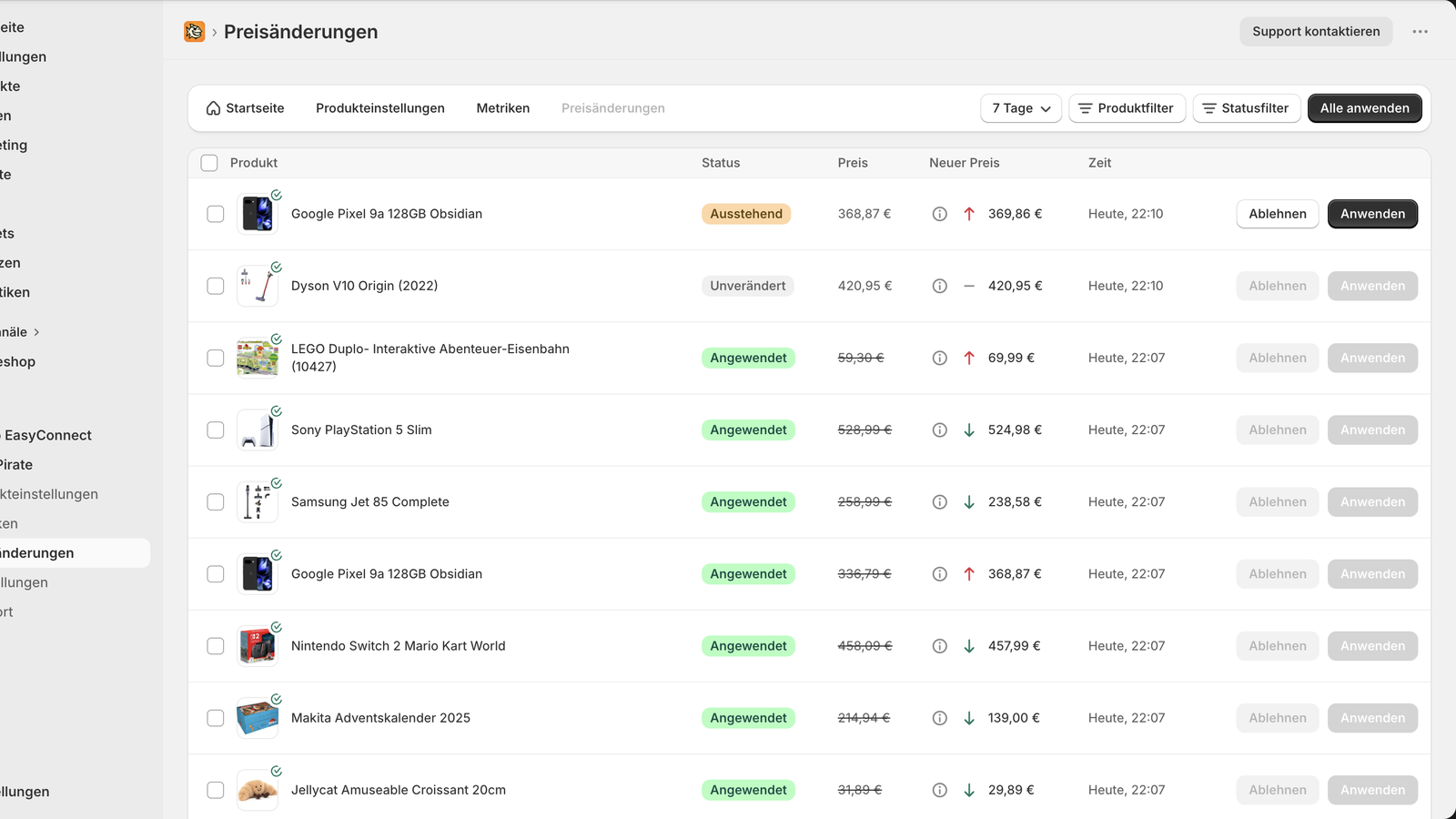This screenshot has height=819, width=1456.
Task: Click the filter icon in Statusfilter button
Action: [1209, 108]
